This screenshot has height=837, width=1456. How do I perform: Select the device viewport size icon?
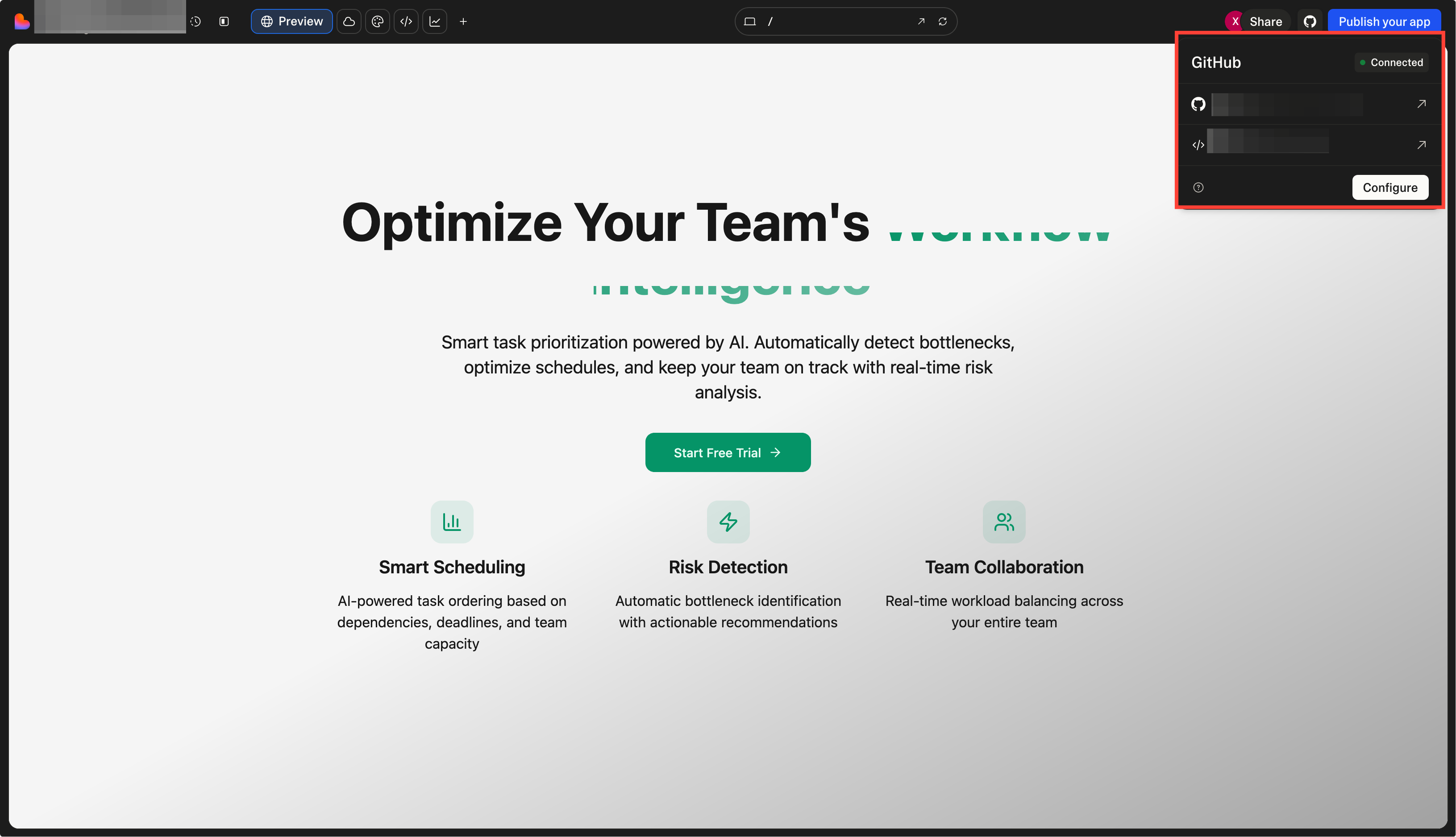tap(750, 21)
